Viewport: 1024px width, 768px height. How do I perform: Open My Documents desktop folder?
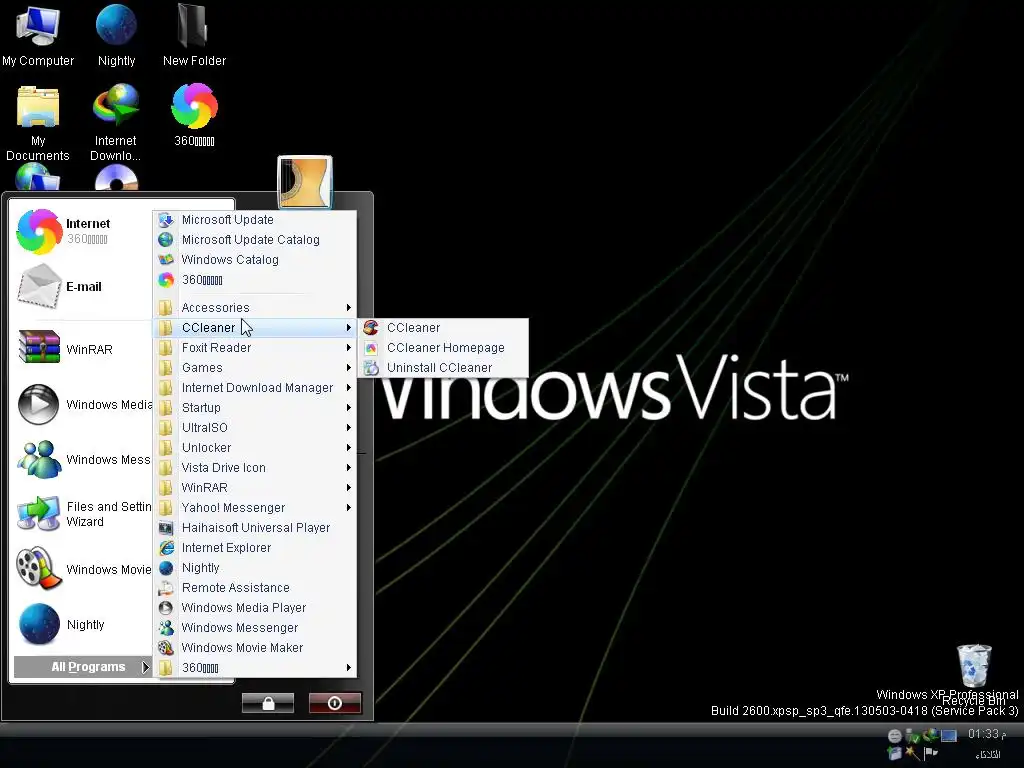click(x=38, y=123)
